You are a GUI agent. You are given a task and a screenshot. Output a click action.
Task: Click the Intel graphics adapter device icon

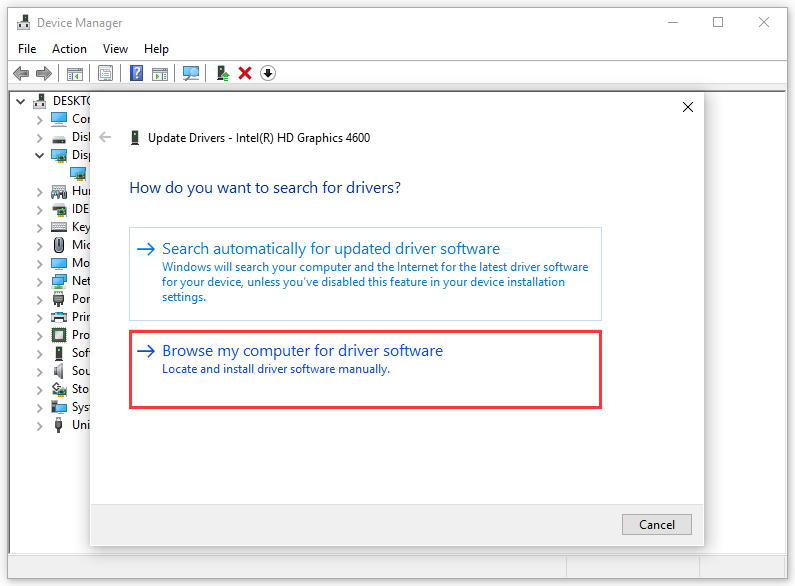[78, 173]
